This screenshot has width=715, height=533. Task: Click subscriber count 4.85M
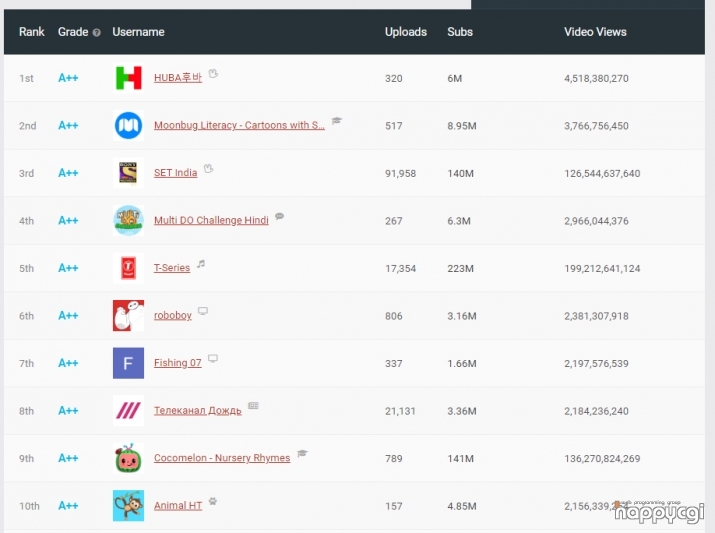tap(461, 506)
